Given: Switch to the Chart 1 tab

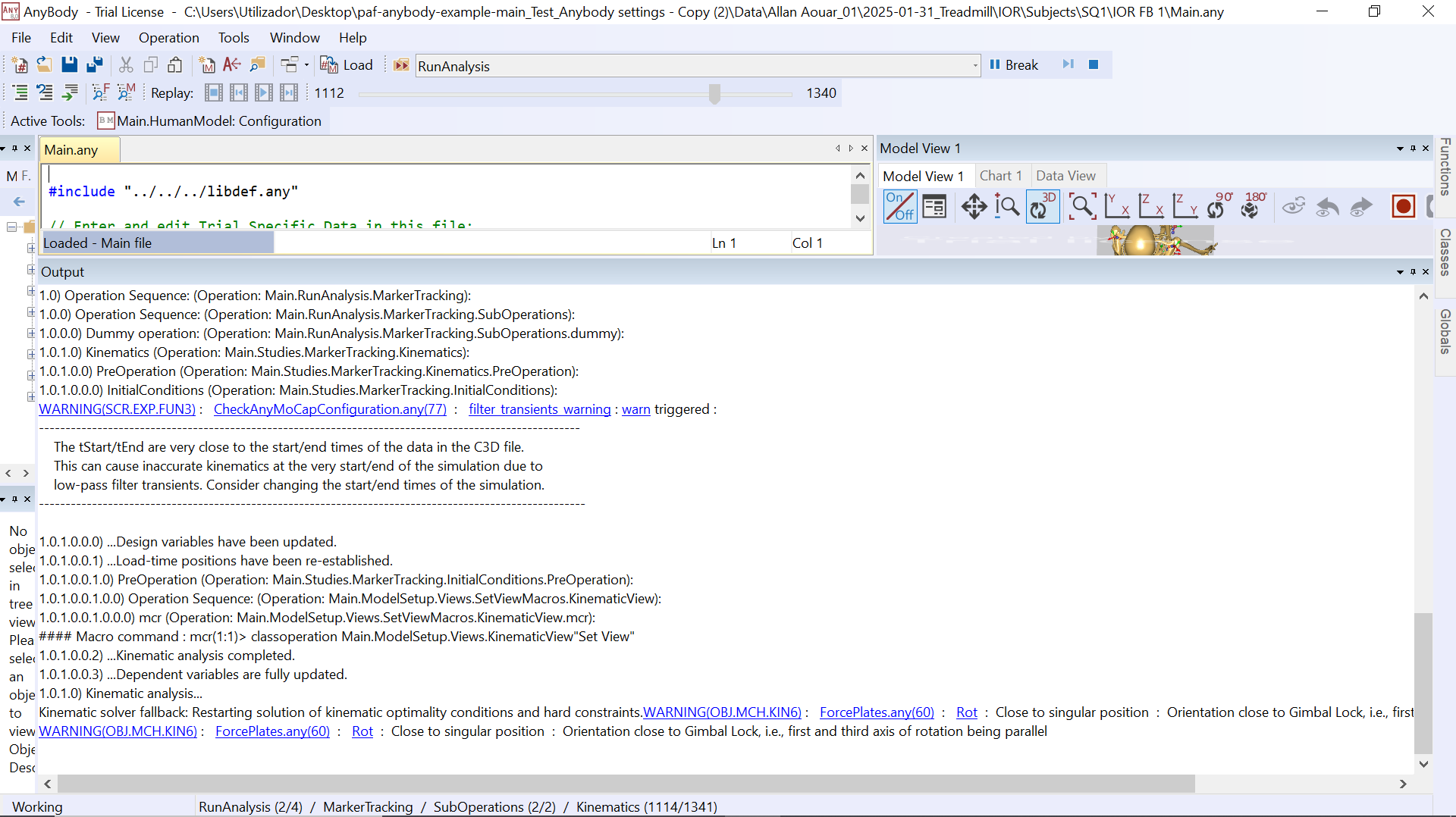Looking at the screenshot, I should coord(1000,176).
